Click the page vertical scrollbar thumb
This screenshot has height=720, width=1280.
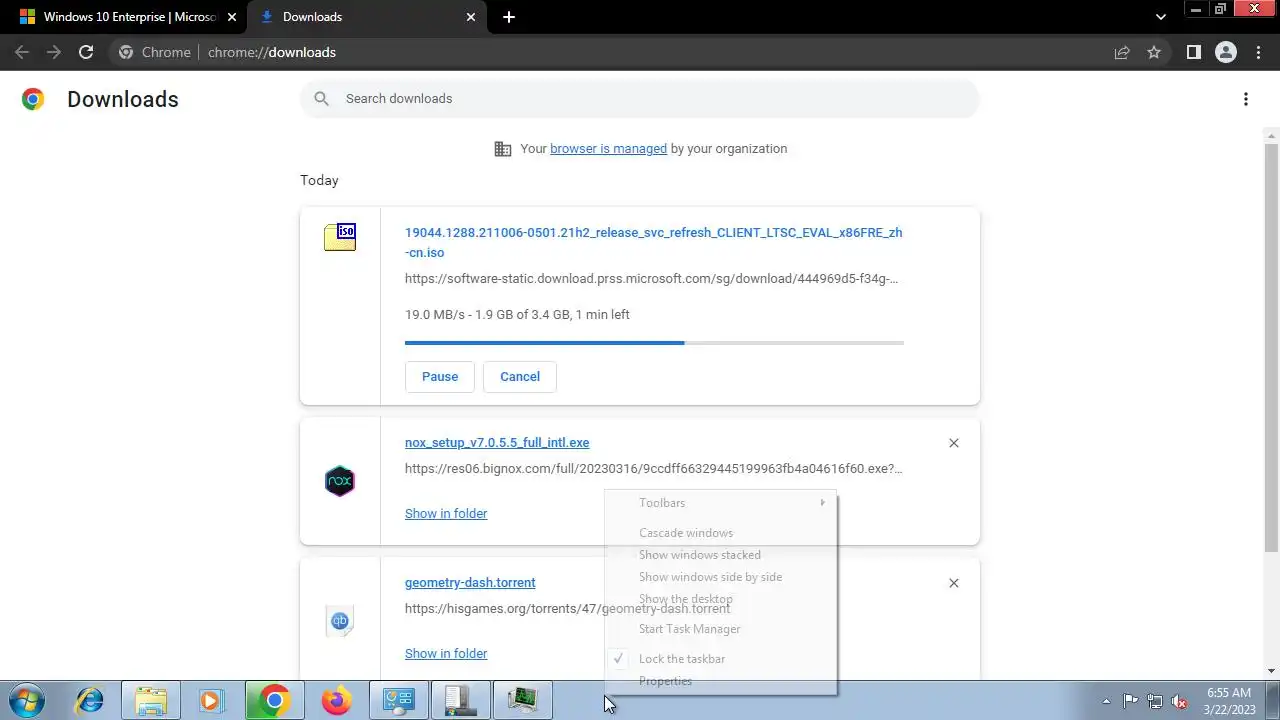point(1272,346)
